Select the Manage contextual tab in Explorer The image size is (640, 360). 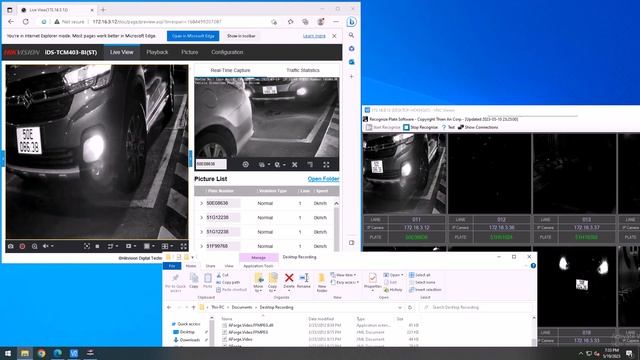pyautogui.click(x=258, y=258)
